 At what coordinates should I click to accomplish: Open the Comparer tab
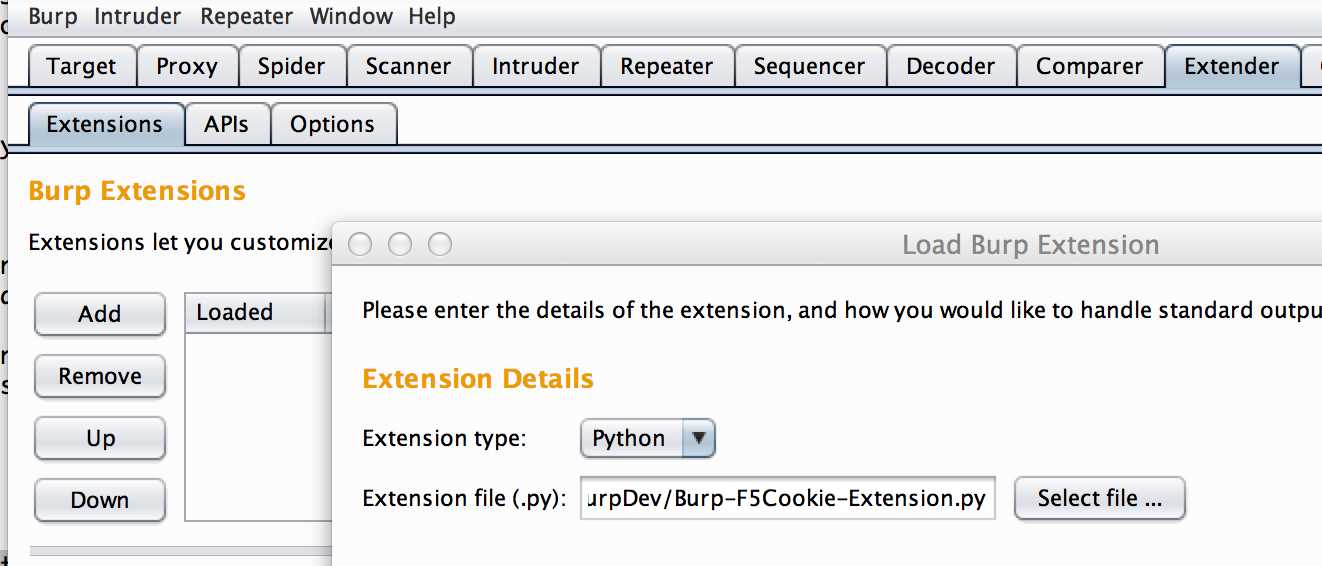point(1089,66)
